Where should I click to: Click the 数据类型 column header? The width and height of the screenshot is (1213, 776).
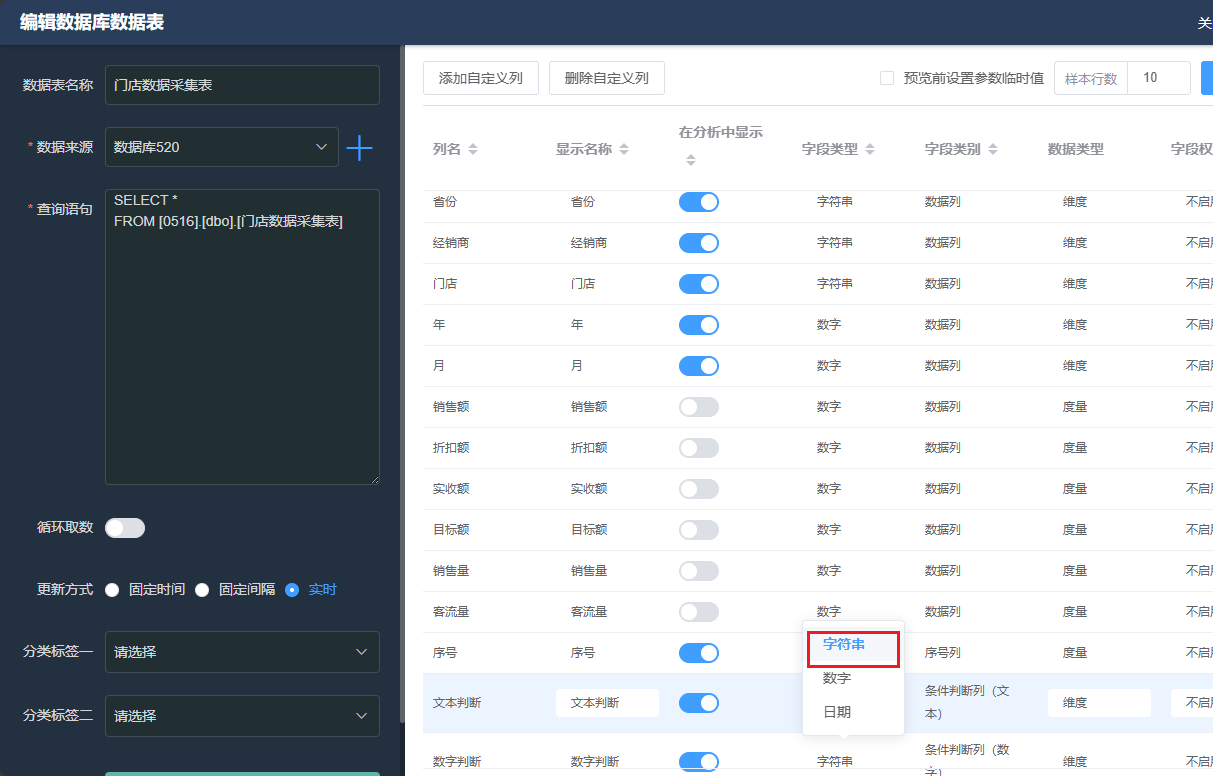1076,149
